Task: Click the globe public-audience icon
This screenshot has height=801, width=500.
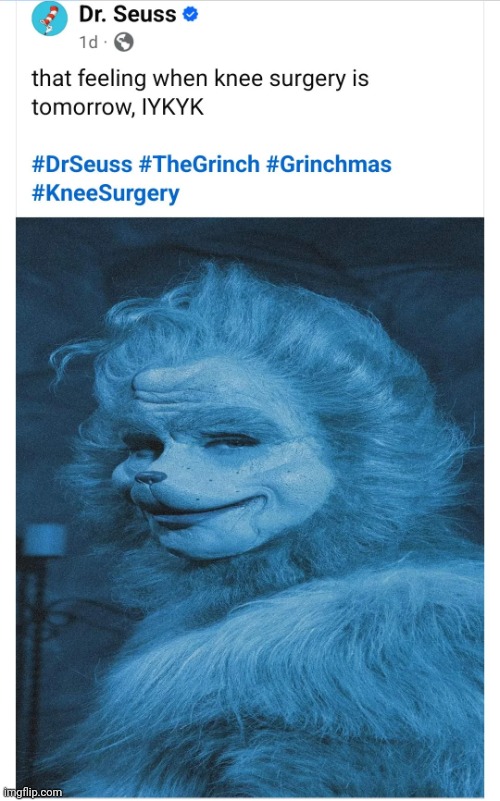Action: 123,42
